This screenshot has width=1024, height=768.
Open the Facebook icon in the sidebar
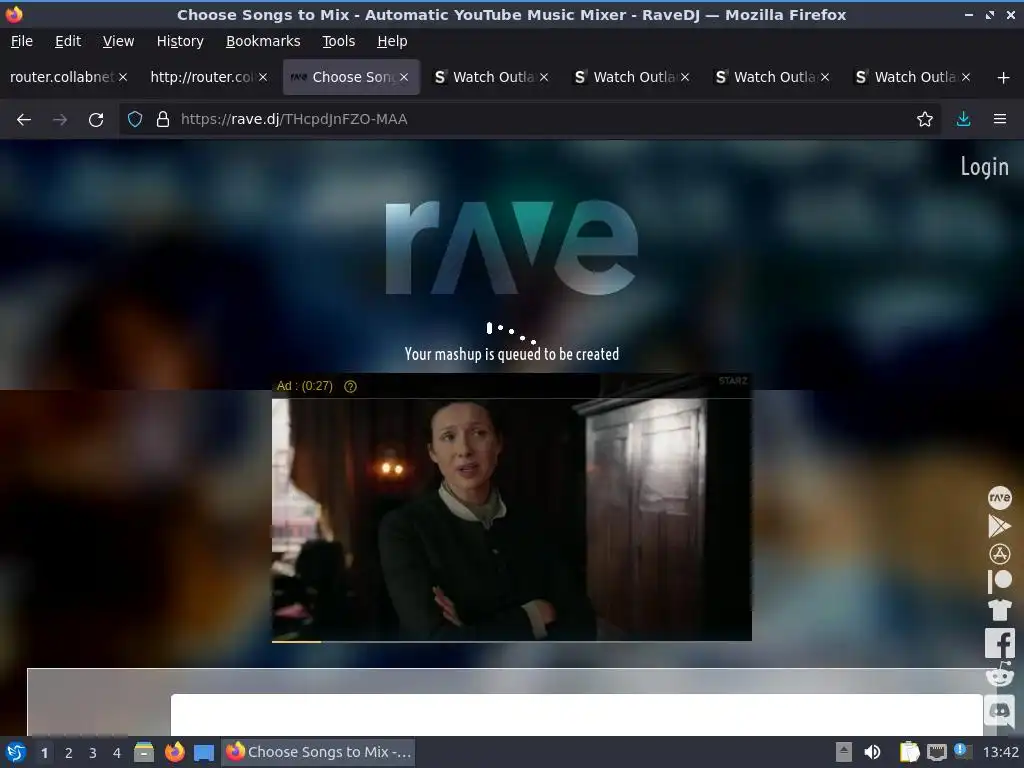pyautogui.click(x=999, y=644)
